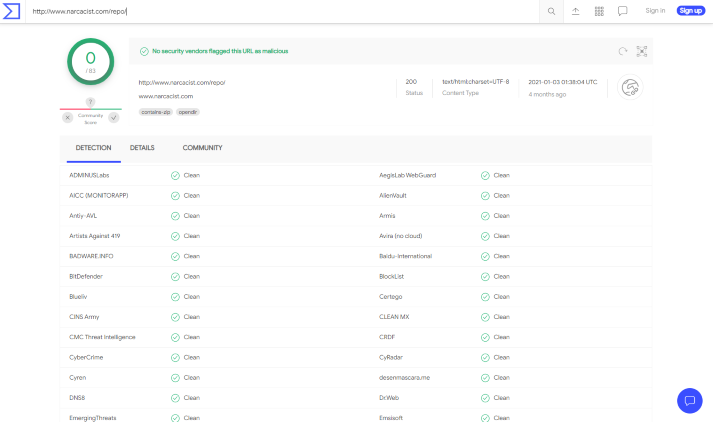Switch to the DETAILS tab
The image size is (713, 422).
point(142,148)
